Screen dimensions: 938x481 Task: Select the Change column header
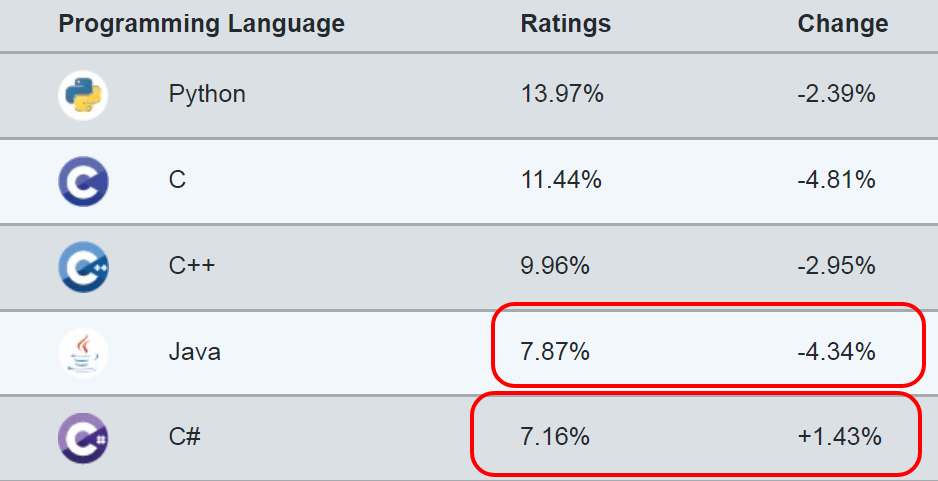[842, 24]
